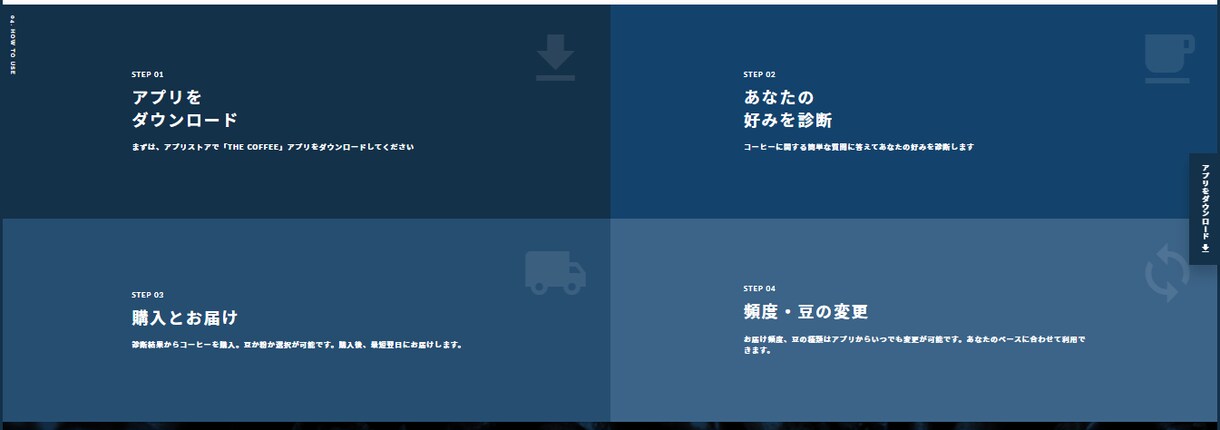1220x430 pixels.
Task: Click the STEP 02 label
Action: (x=759, y=74)
